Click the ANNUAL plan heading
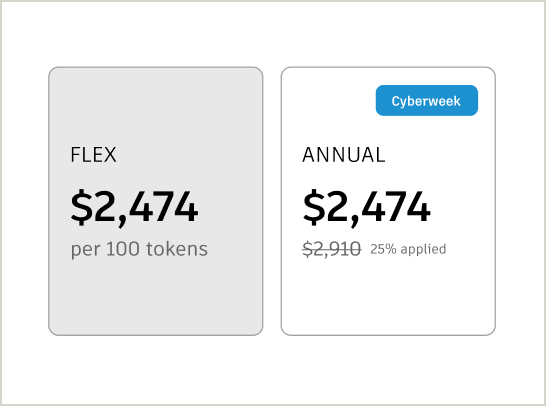The image size is (546, 406). tap(344, 155)
